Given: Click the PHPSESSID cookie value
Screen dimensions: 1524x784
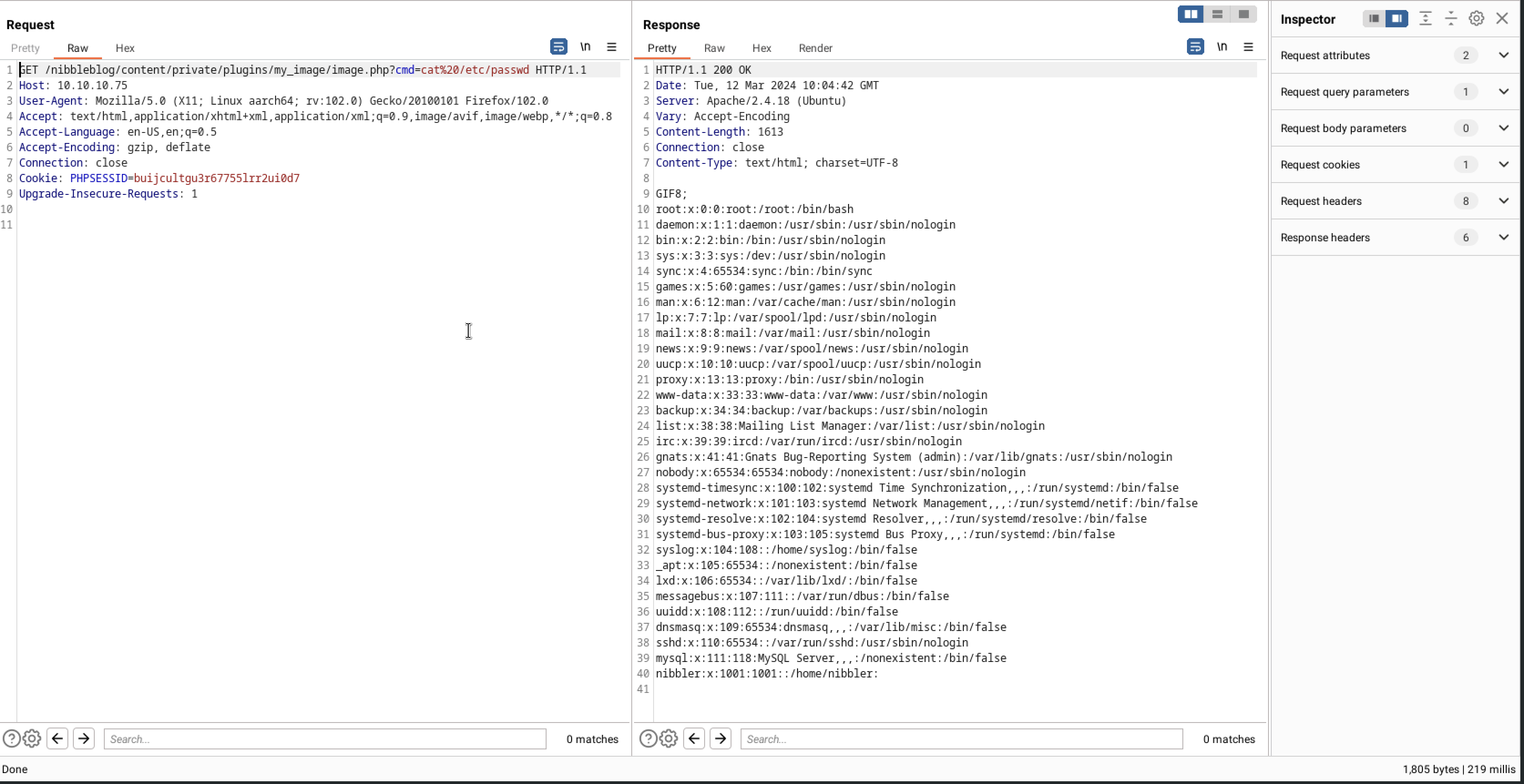Looking at the screenshot, I should tap(216, 178).
